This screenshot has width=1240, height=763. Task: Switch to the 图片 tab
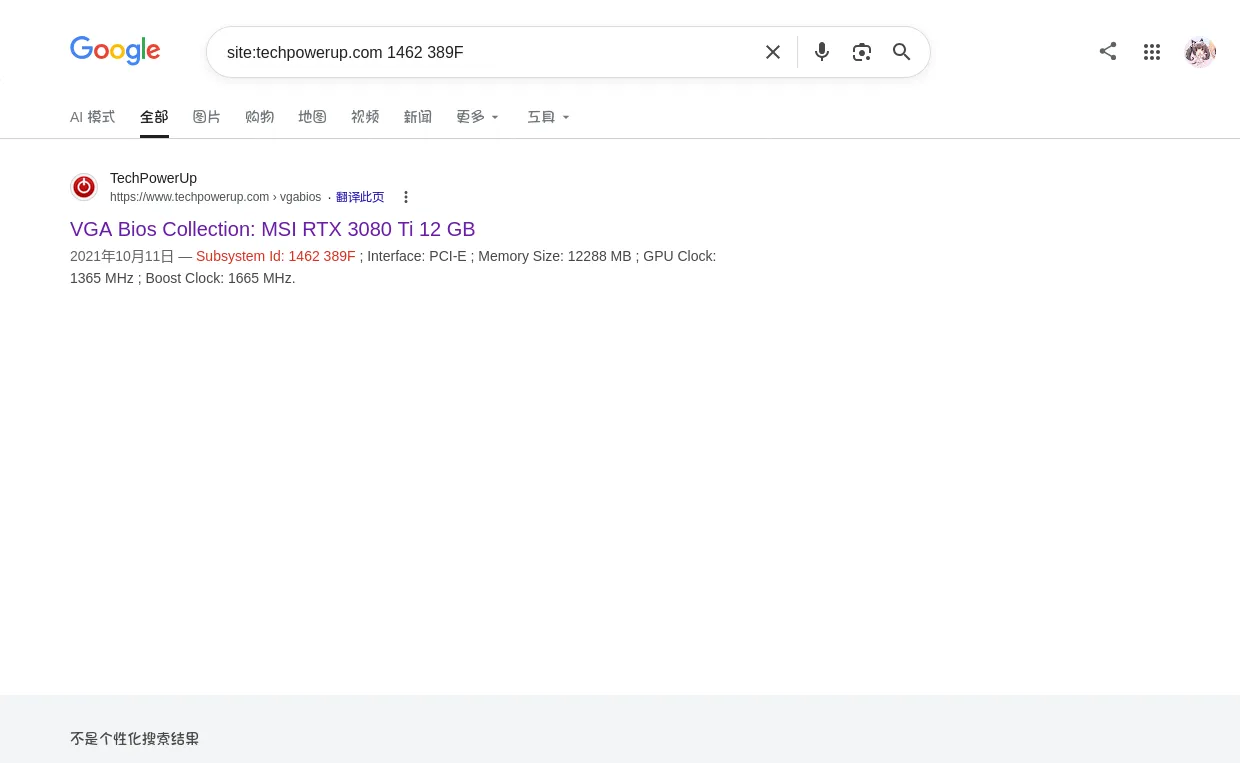[x=207, y=117]
